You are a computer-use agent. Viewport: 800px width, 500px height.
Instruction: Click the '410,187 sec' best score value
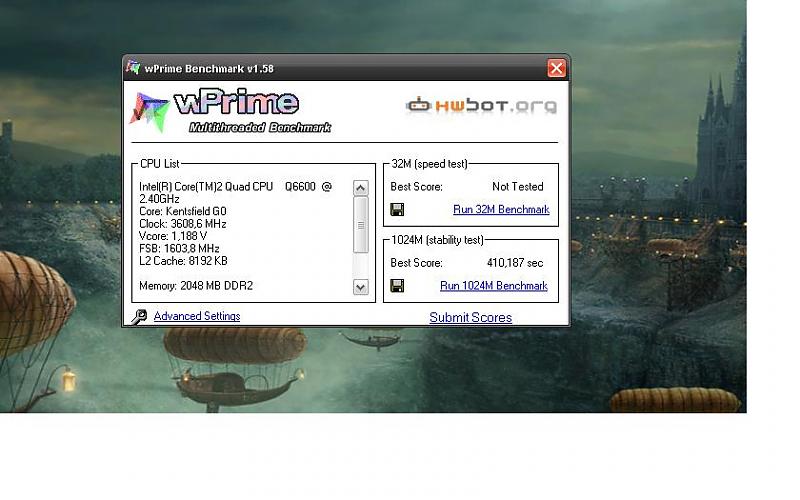[515, 263]
